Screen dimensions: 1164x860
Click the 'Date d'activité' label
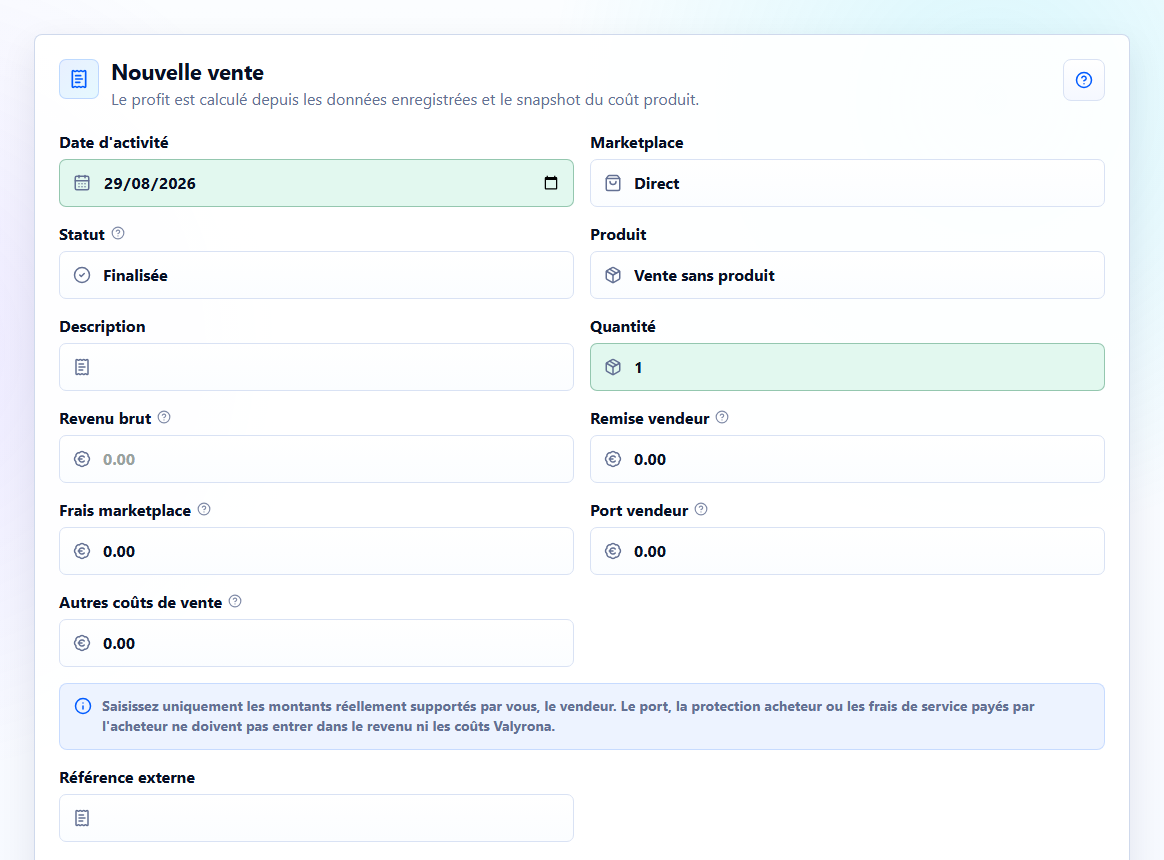[114, 143]
